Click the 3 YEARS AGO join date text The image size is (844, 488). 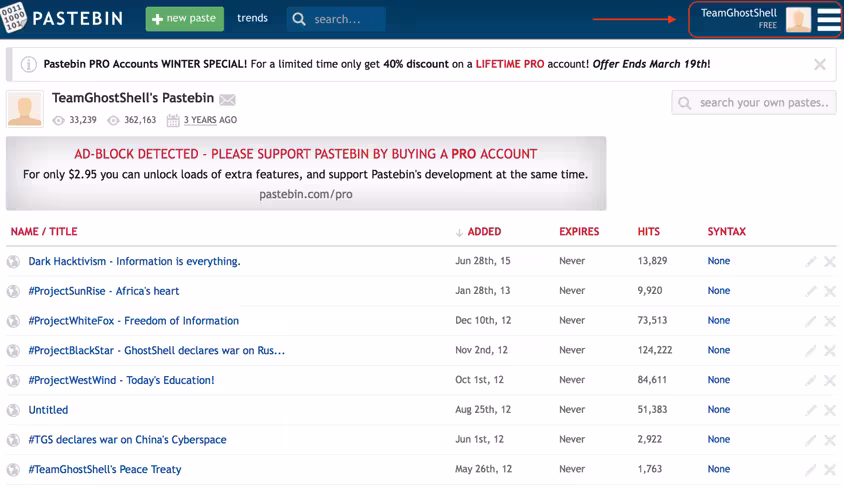(210, 120)
